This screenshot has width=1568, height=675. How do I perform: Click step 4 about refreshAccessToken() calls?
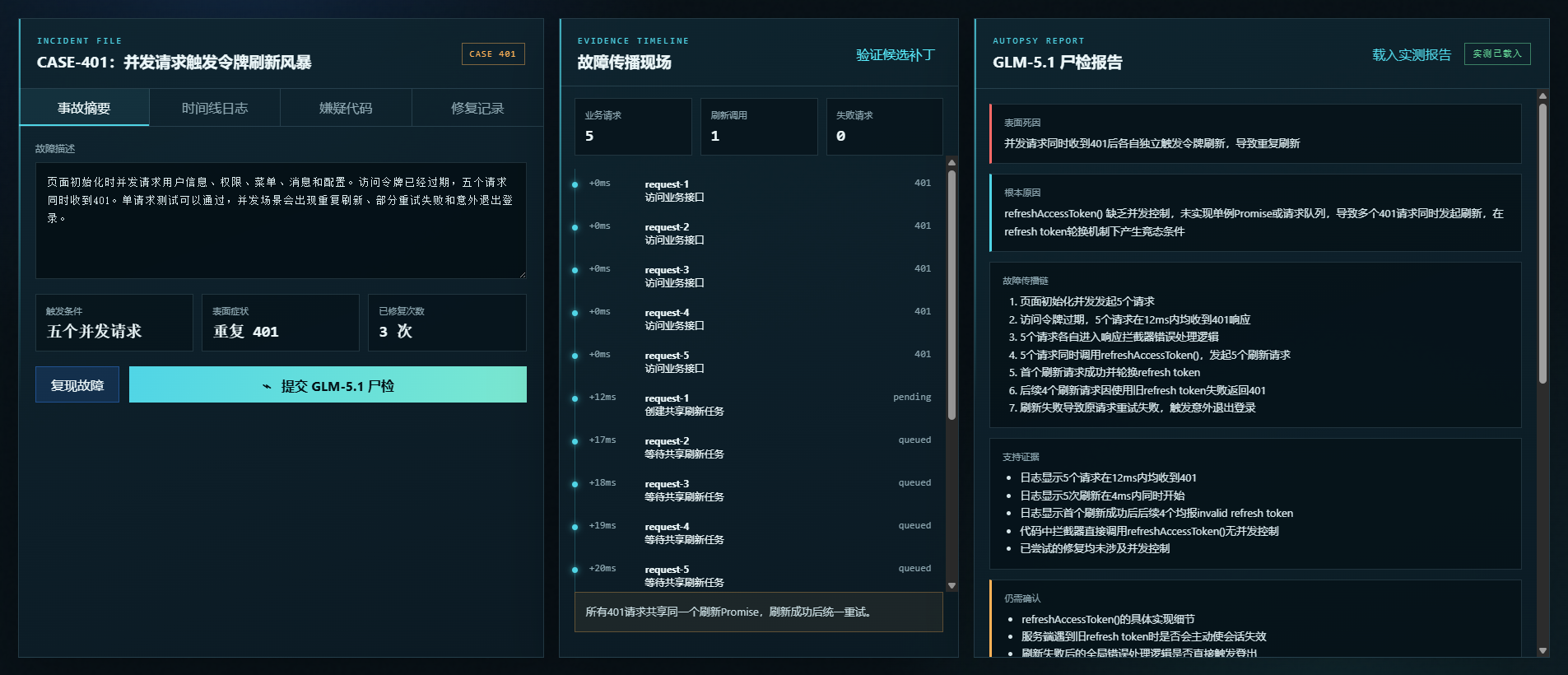tap(1155, 355)
